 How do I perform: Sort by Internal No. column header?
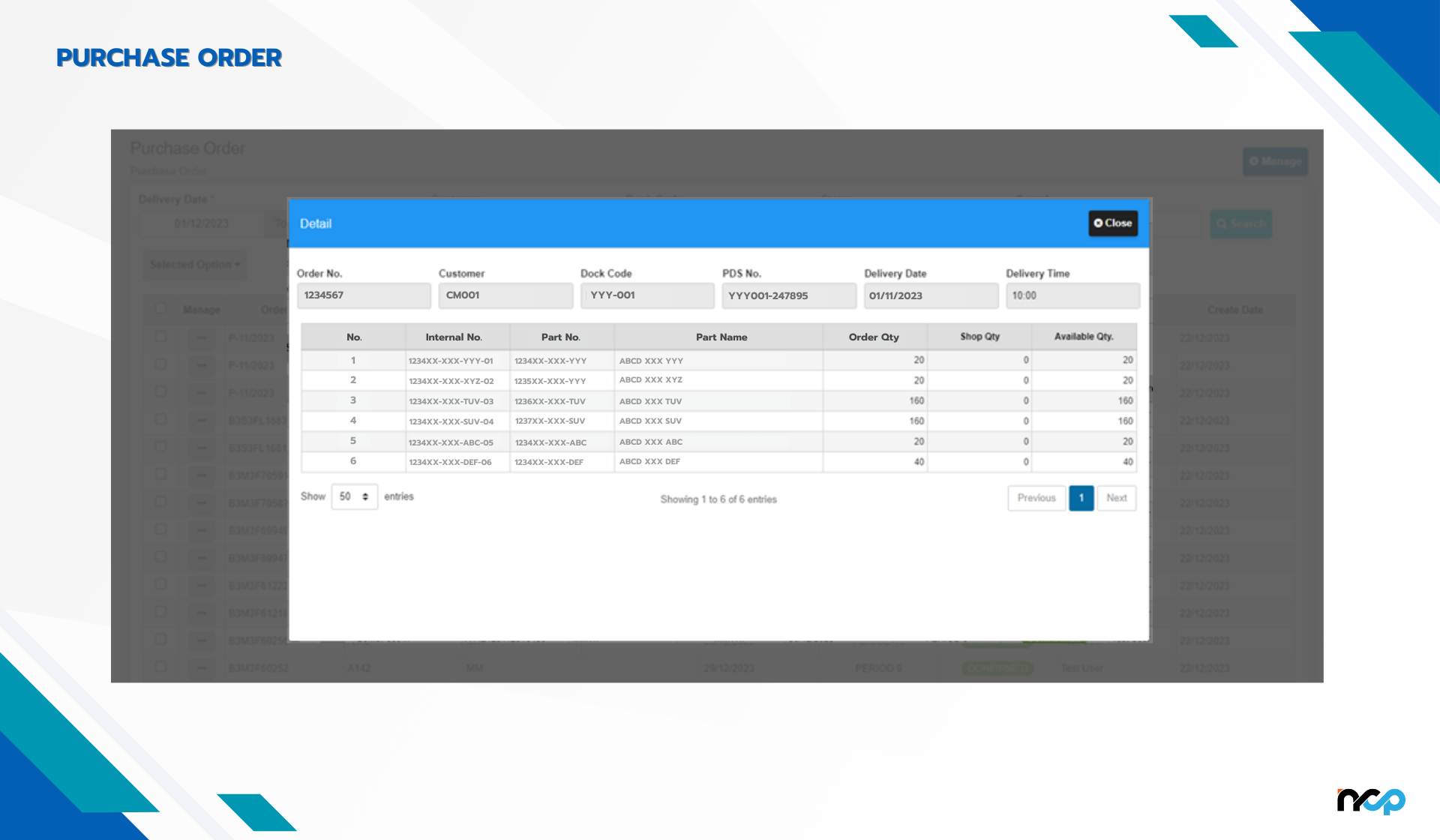(x=458, y=337)
